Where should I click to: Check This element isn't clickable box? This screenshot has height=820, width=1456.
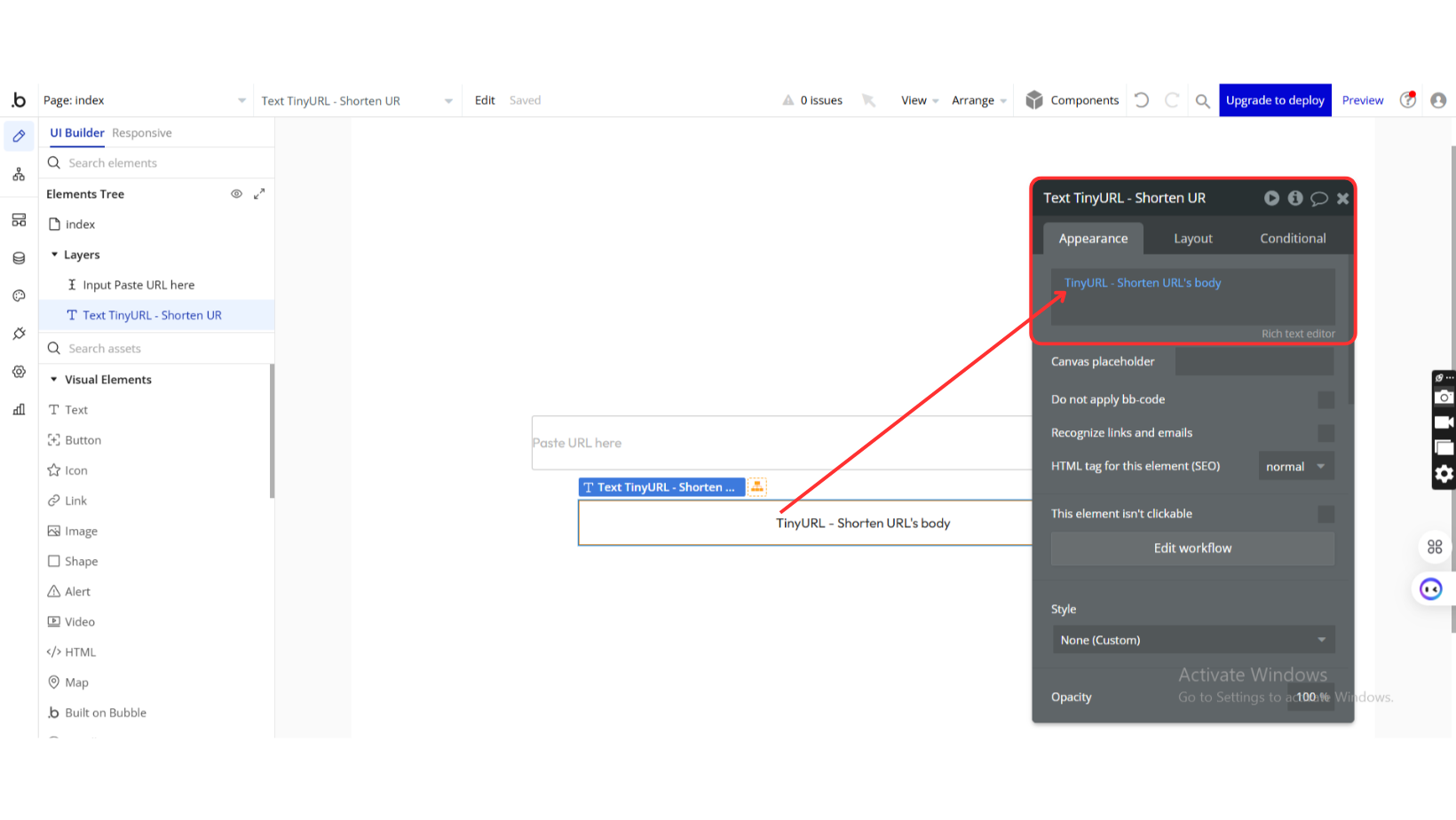pyautogui.click(x=1325, y=514)
